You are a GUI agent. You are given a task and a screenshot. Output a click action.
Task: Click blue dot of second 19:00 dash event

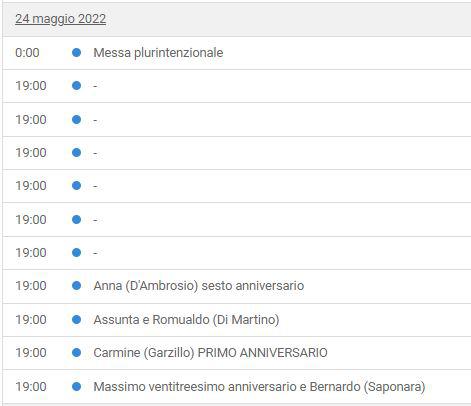pos(76,119)
